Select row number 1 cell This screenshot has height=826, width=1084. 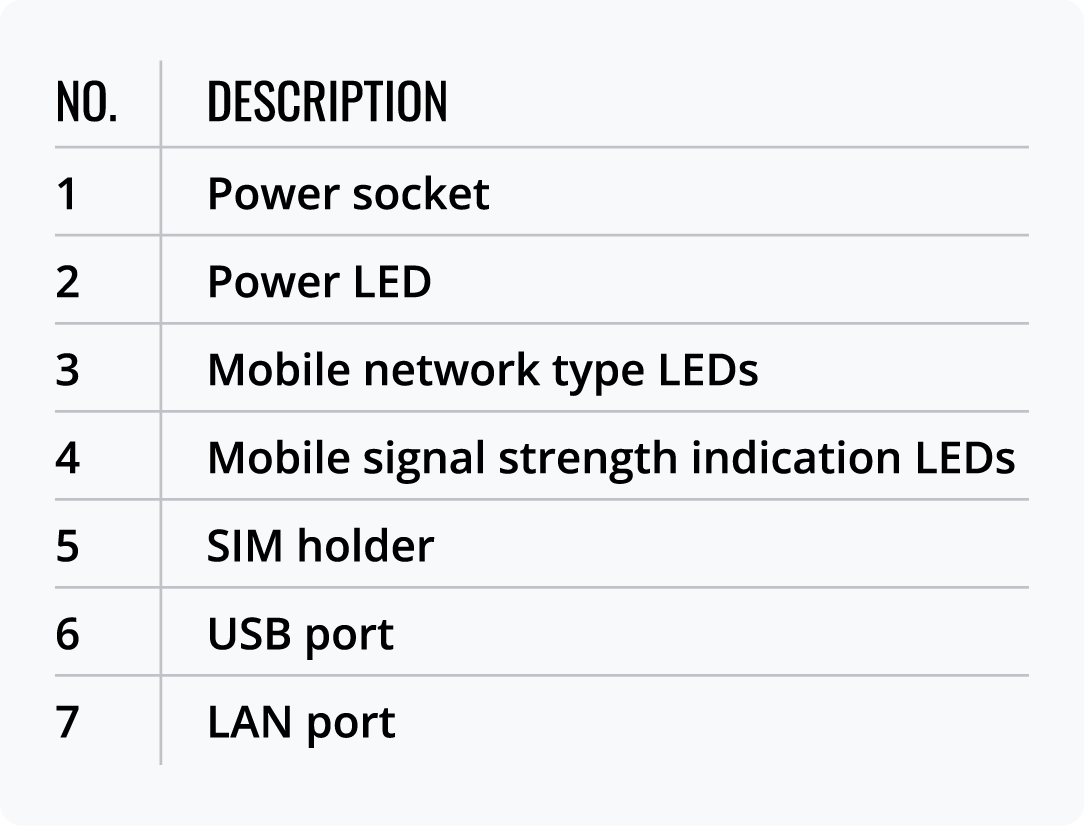point(67,194)
